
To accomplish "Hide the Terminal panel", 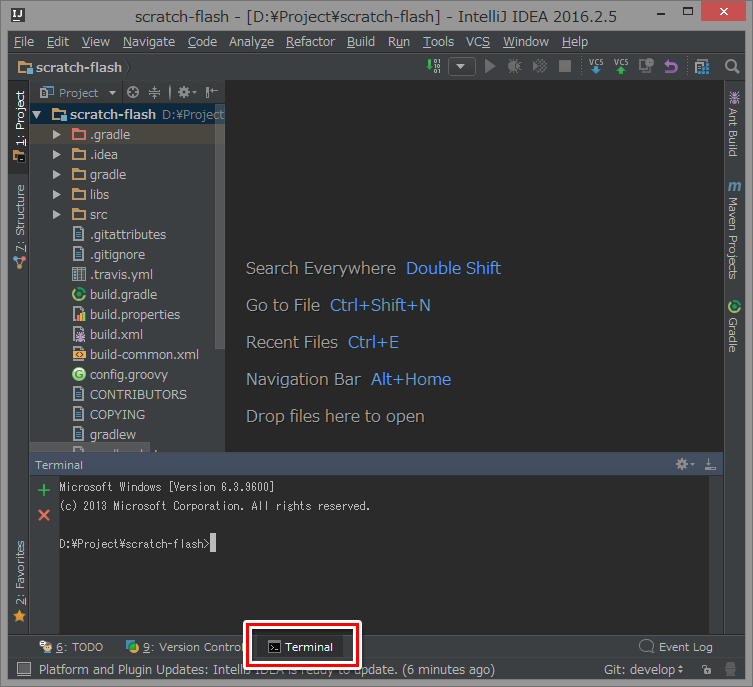I will 710,464.
